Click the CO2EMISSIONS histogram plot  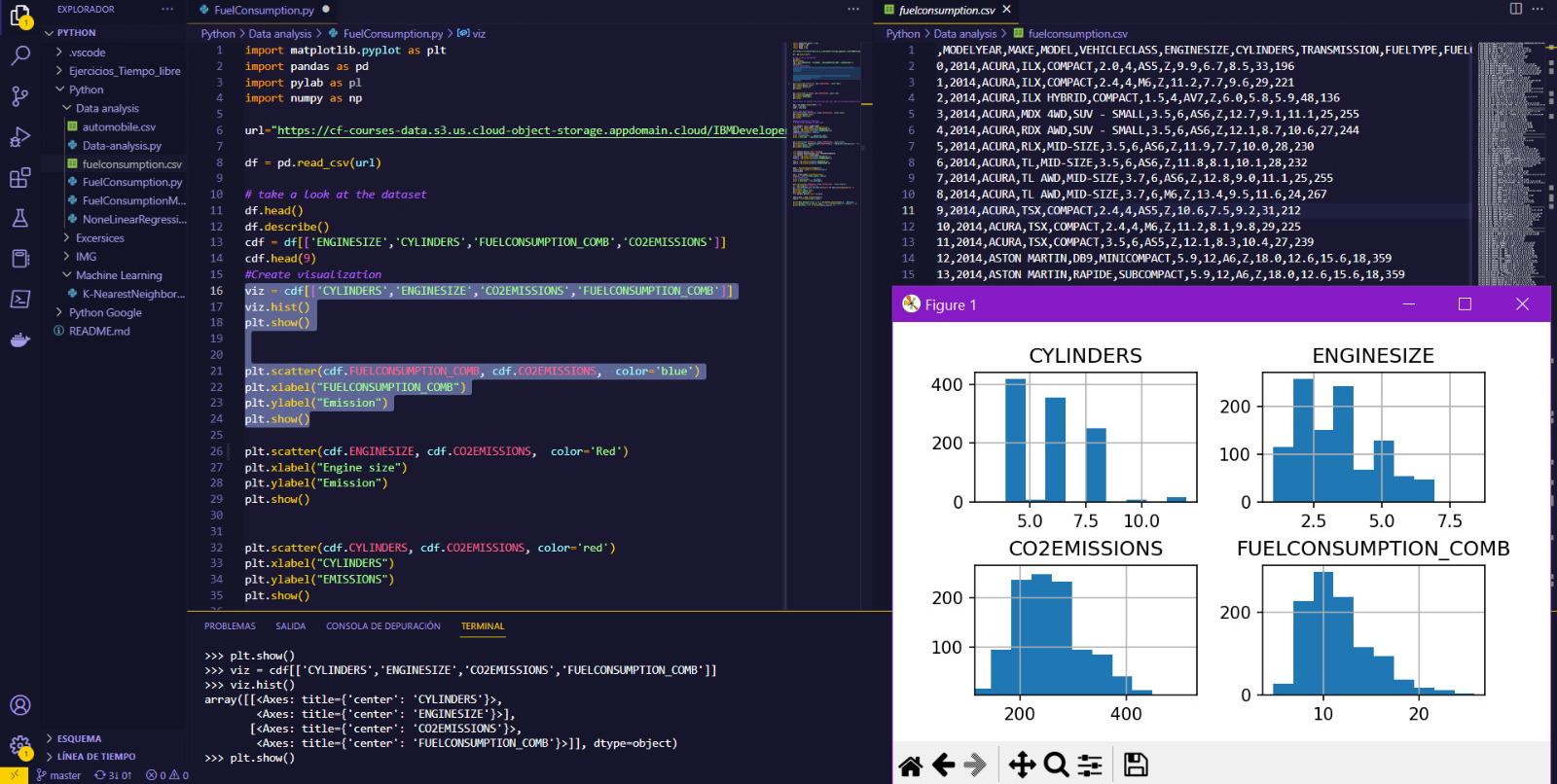click(1085, 629)
